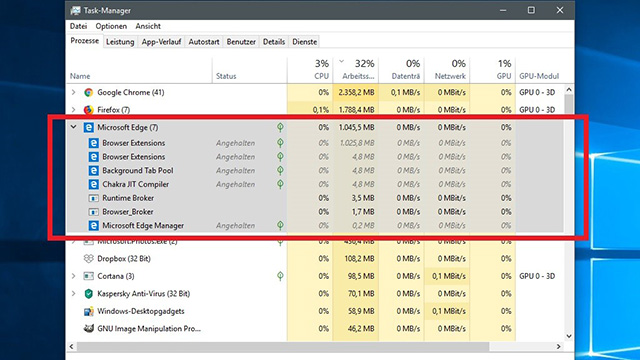
Task: Click the Runtime Broker process icon
Action: click(x=93, y=198)
